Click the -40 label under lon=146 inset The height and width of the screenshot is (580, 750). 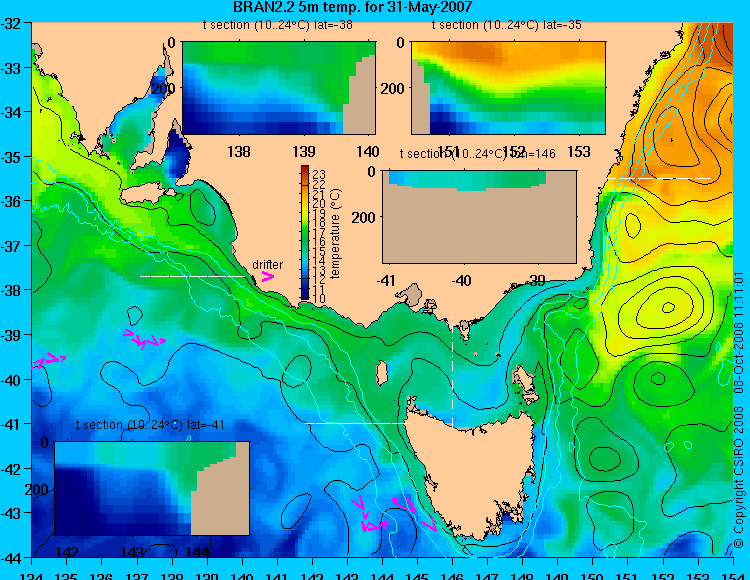[462, 281]
